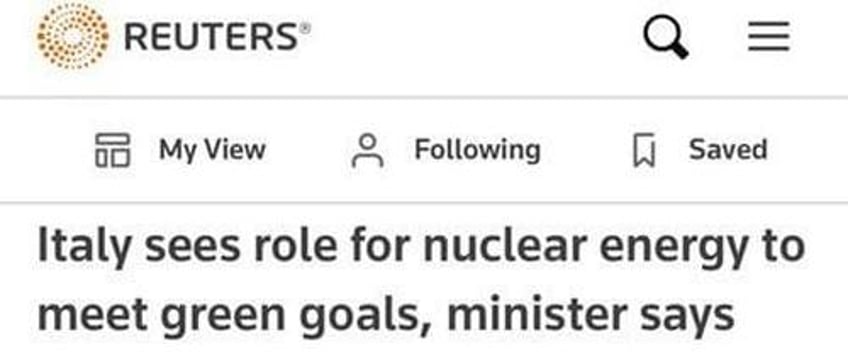Click the Following person icon
Image resolution: width=848 pixels, height=364 pixels.
pos(368,150)
